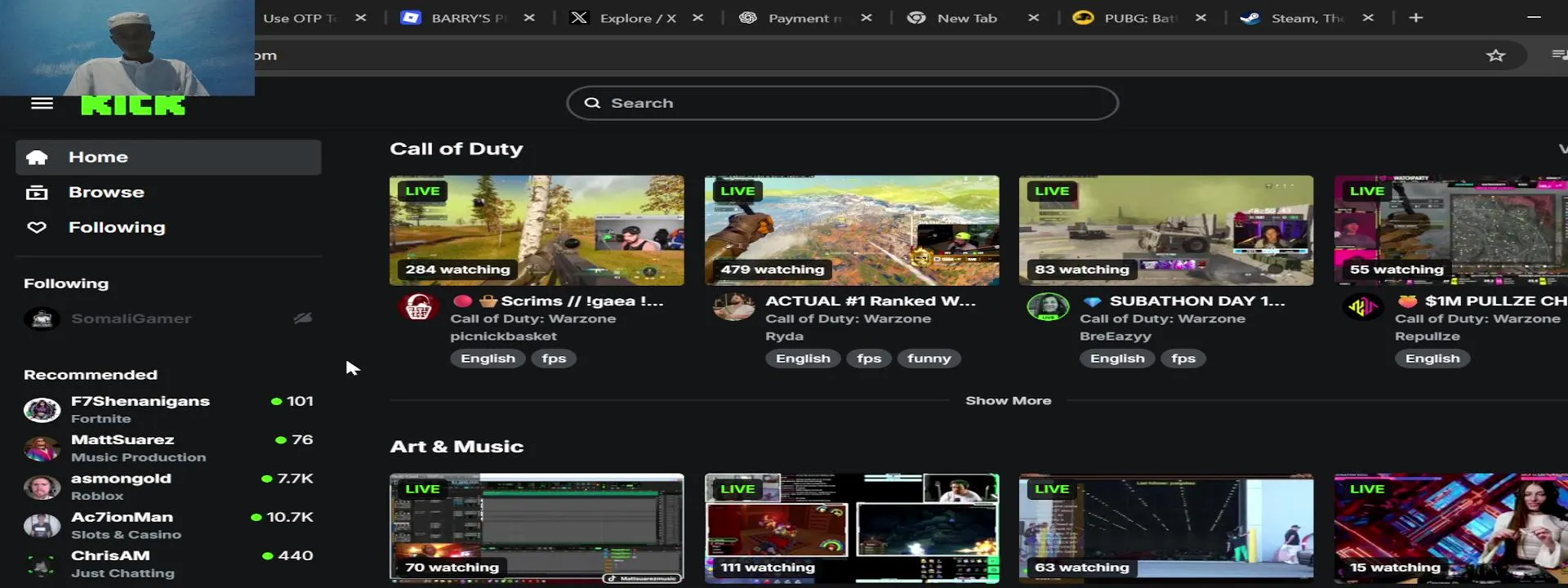Close the Explore / X tab
Image resolution: width=1568 pixels, height=588 pixels.
click(x=697, y=18)
